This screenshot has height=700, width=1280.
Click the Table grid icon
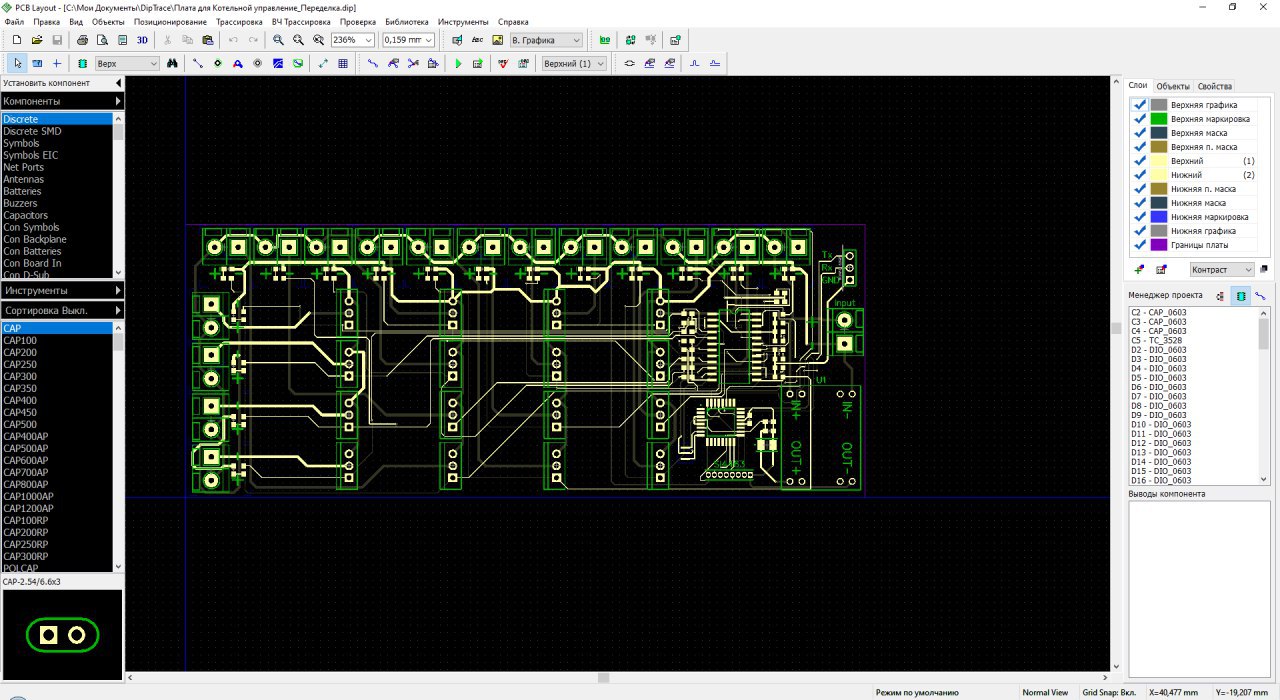point(343,63)
